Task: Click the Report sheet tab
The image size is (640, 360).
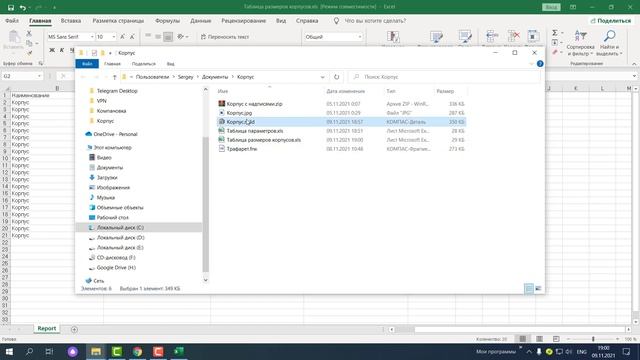Action: pos(47,329)
